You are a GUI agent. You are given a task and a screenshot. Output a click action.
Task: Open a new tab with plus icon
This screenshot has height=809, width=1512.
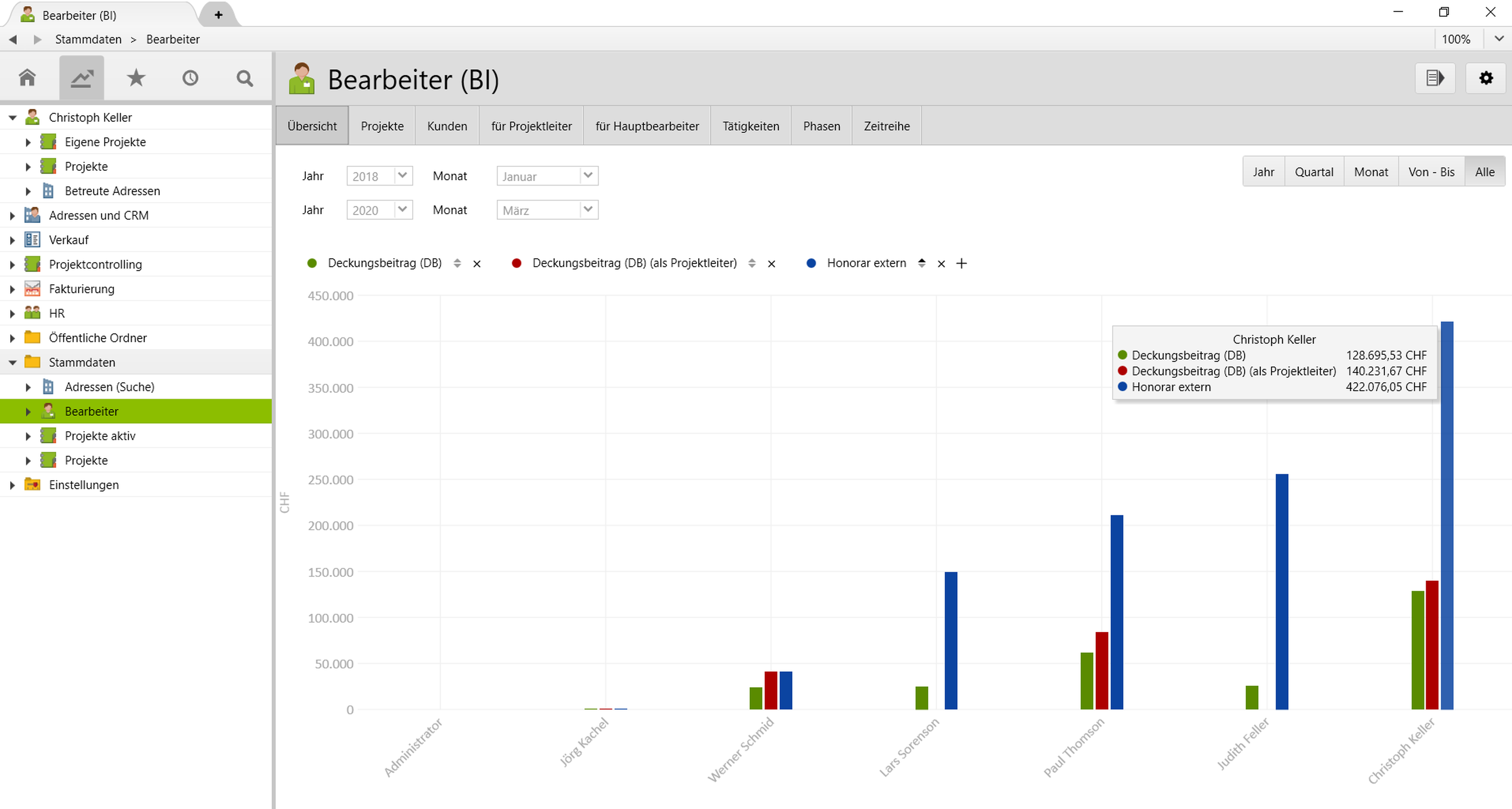218,15
